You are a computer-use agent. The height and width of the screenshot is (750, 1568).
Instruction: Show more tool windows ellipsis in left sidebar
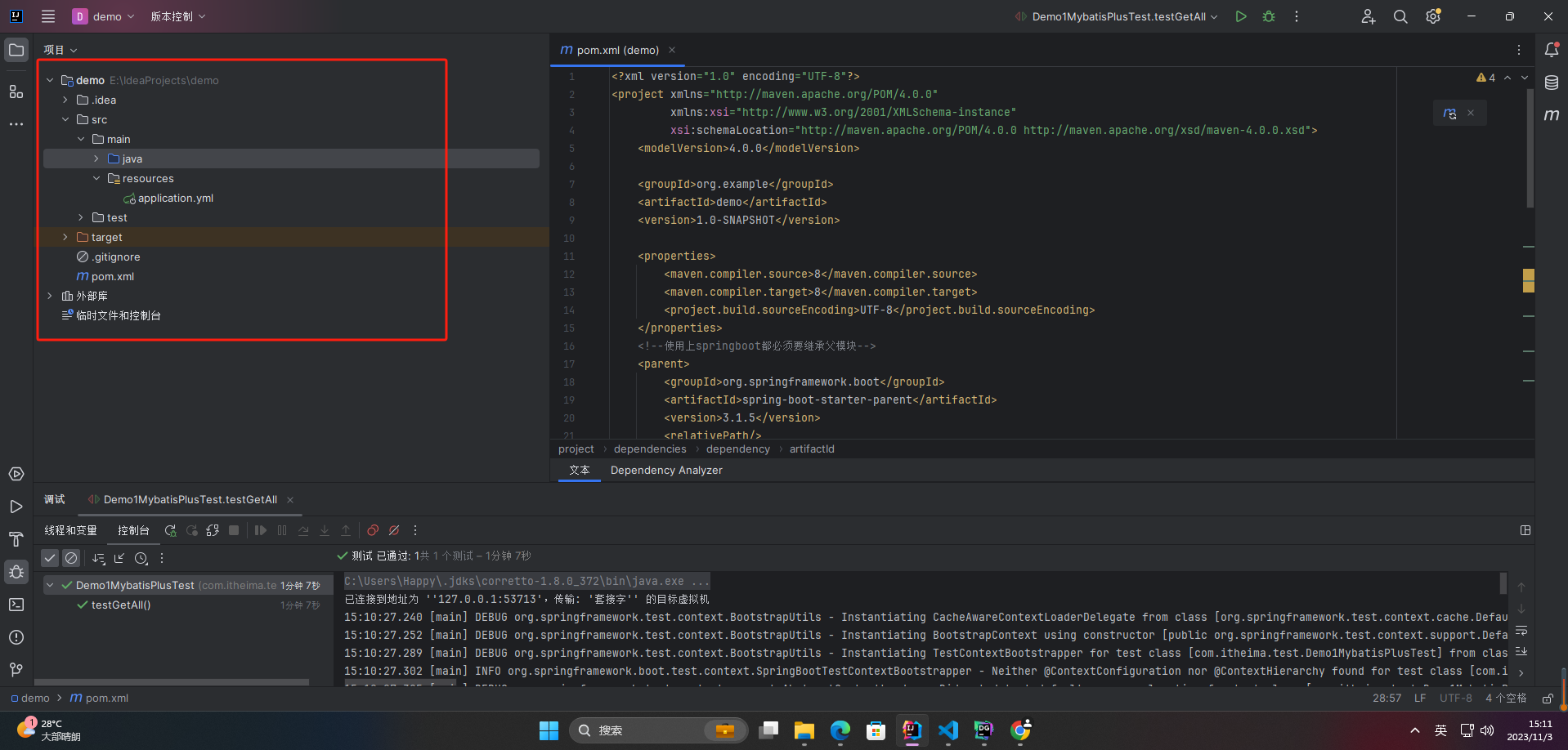[16, 124]
